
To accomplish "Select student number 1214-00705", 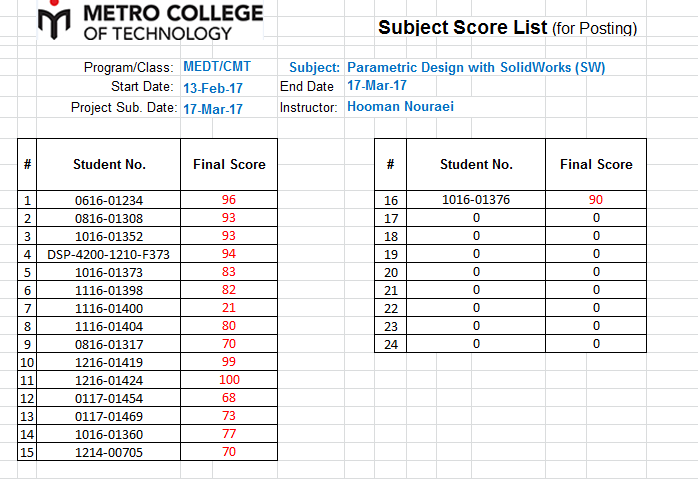I will point(109,452).
